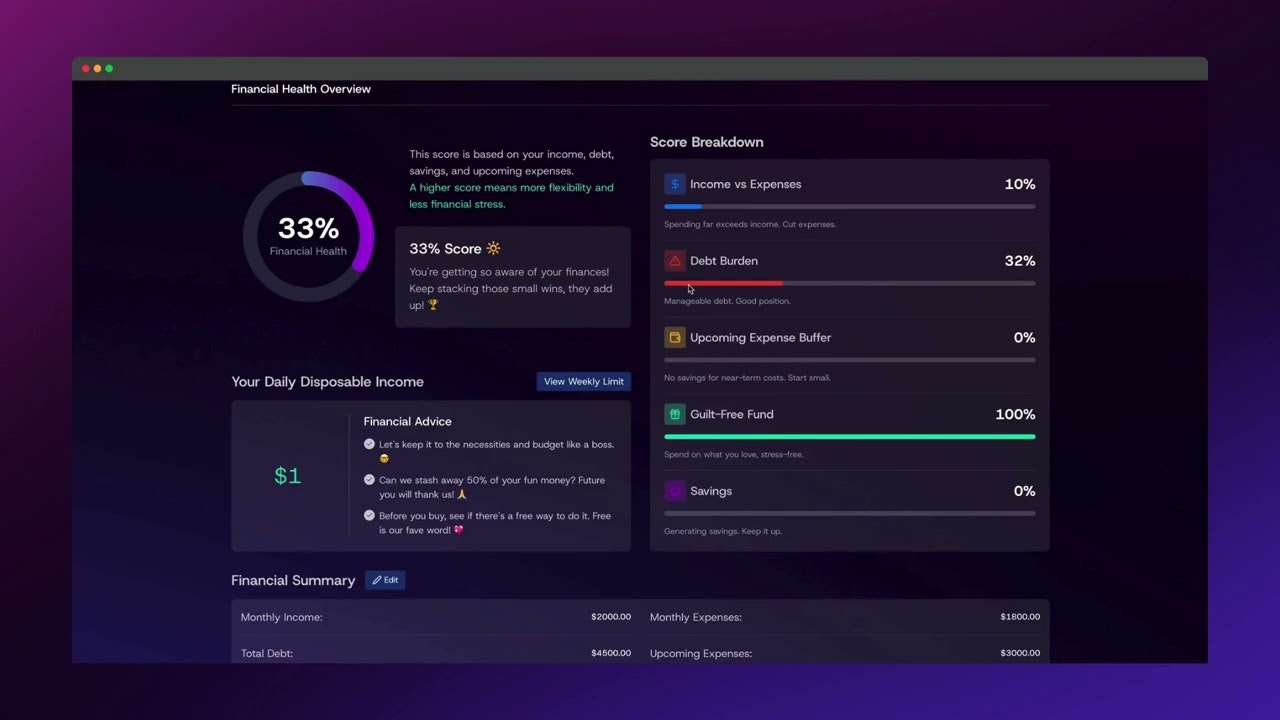Click the green Guilt-Free Fund progress bar
The width and height of the screenshot is (1280, 720).
[x=850, y=437]
